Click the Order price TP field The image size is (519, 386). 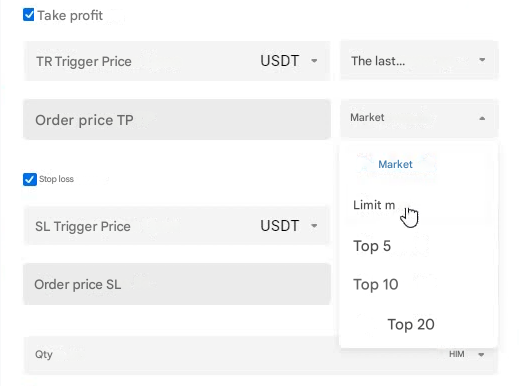[177, 120]
